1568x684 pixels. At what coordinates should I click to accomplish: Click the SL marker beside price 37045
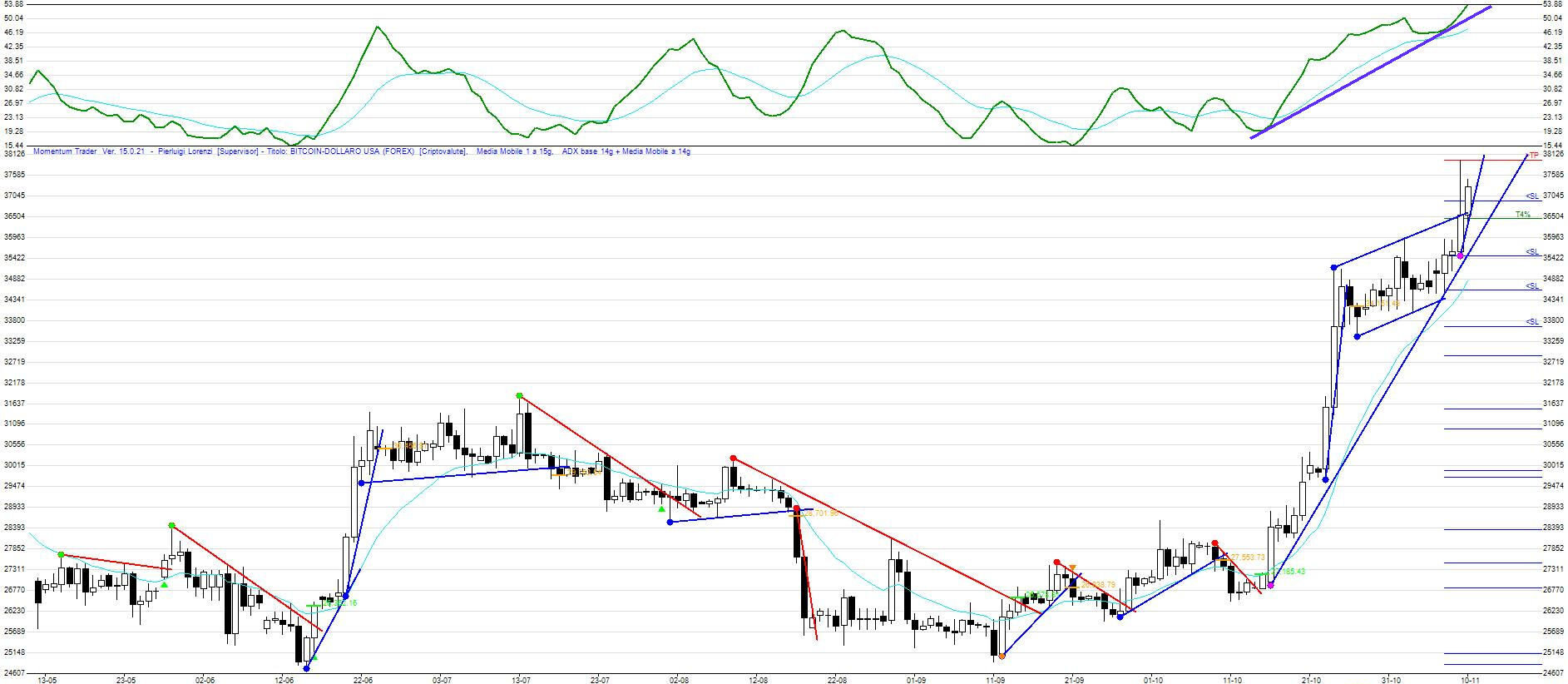tap(1531, 196)
